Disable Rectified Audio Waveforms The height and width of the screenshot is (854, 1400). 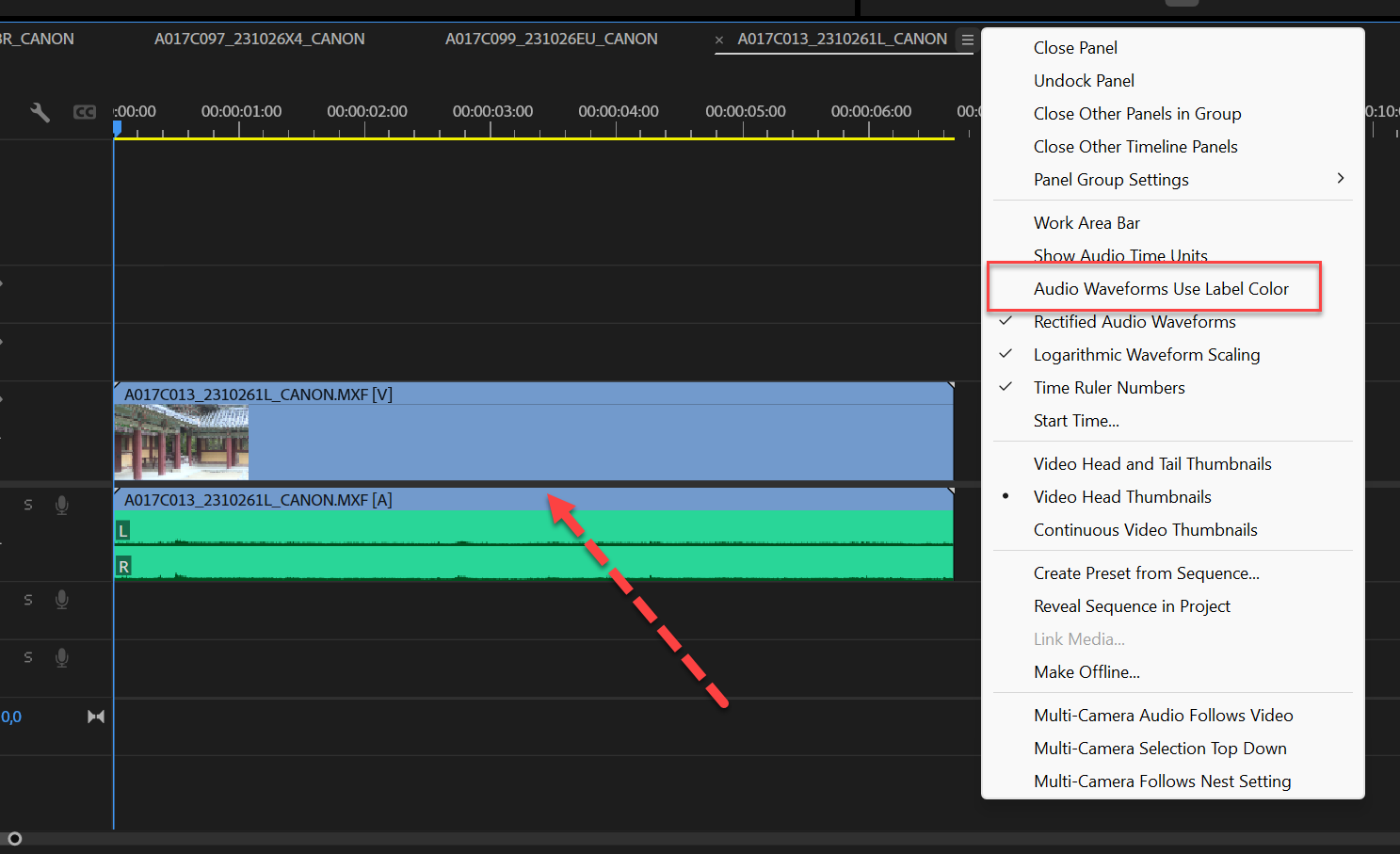pyautogui.click(x=1134, y=321)
